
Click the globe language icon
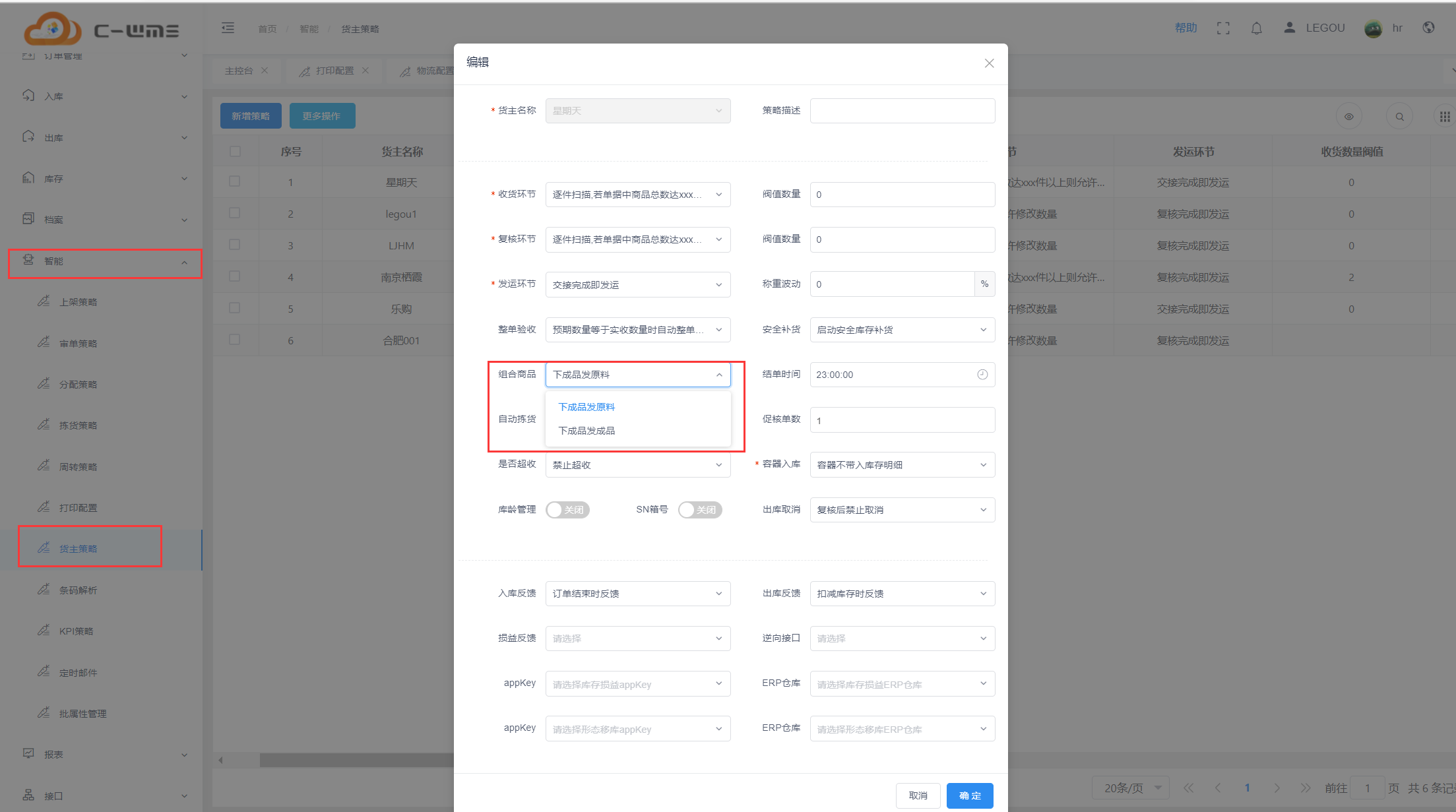point(1428,27)
